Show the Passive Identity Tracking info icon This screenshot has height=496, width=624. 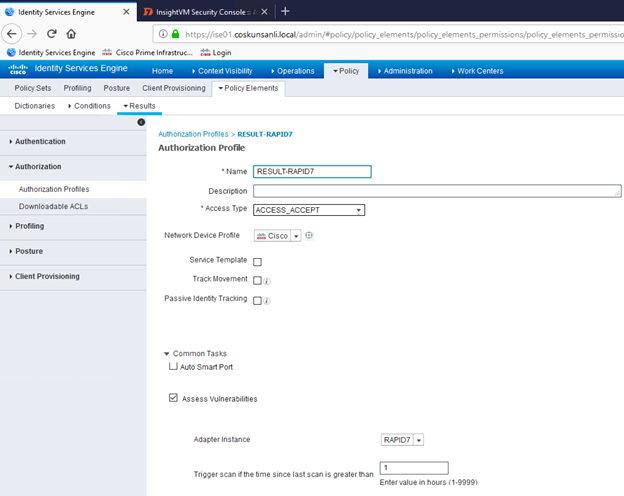pyautogui.click(x=267, y=301)
